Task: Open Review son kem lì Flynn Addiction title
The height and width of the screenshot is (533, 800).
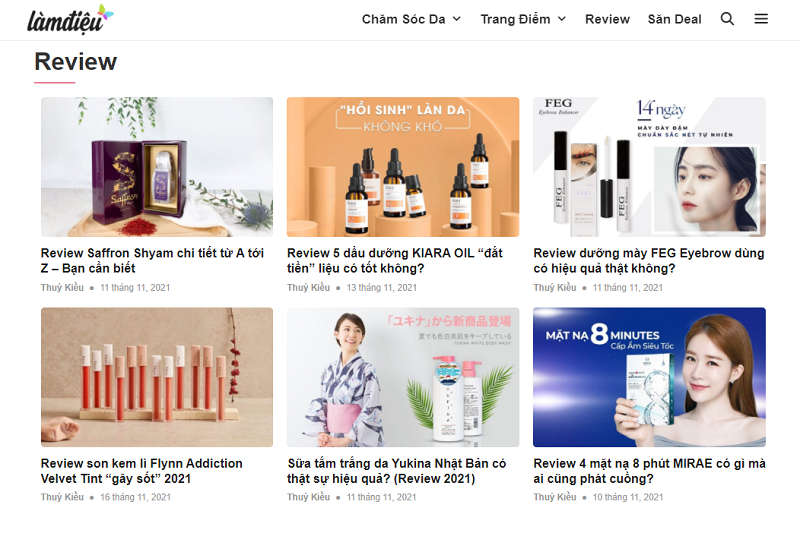Action: [141, 471]
